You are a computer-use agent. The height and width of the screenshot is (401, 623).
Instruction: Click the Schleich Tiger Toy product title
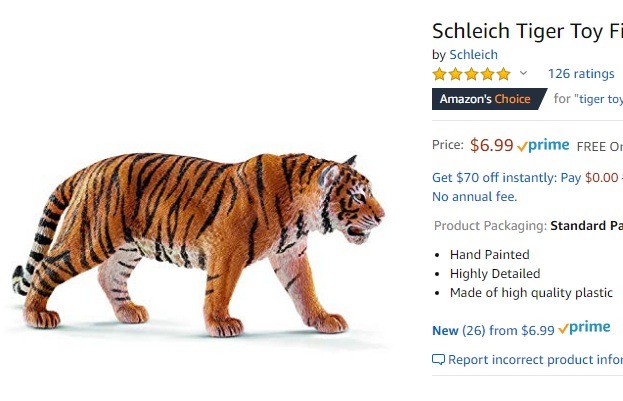coord(527,31)
